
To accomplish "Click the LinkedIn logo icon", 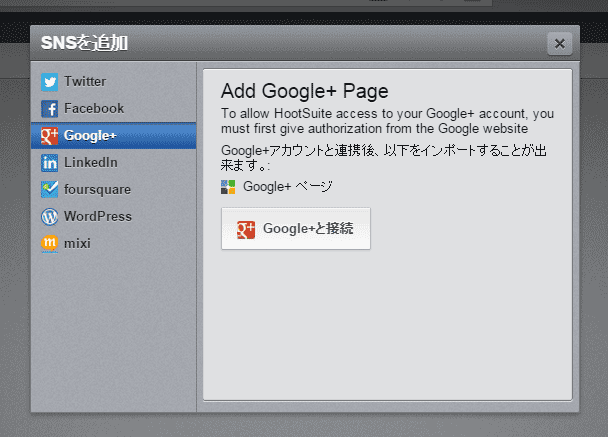I will (50, 163).
